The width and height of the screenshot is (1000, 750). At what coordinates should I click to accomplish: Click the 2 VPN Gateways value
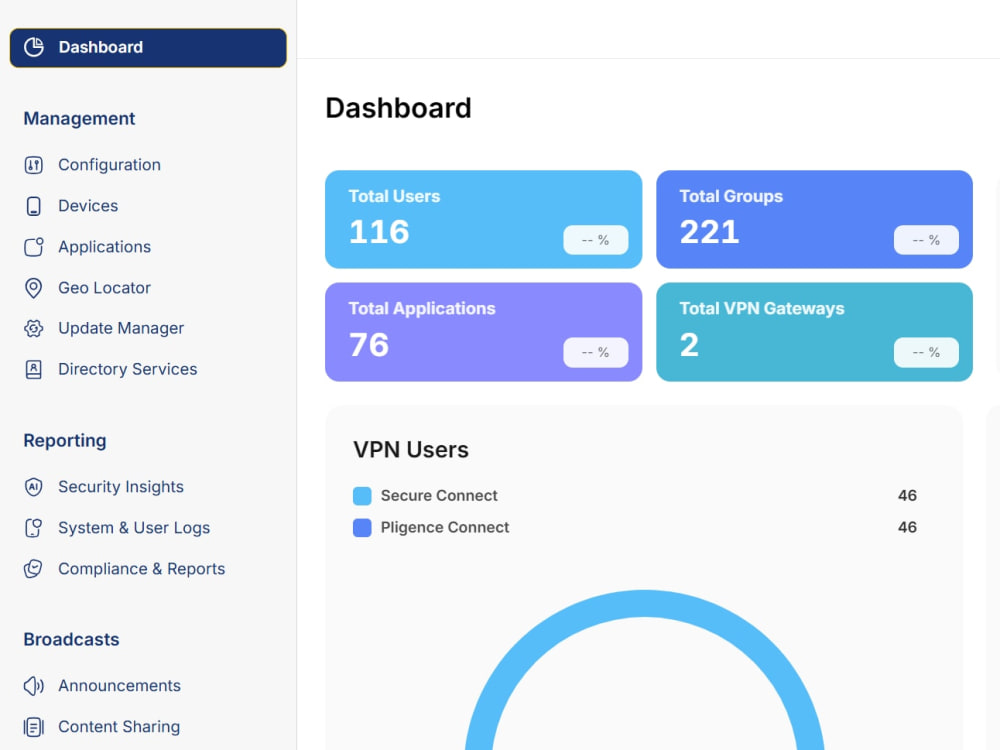[x=689, y=345]
